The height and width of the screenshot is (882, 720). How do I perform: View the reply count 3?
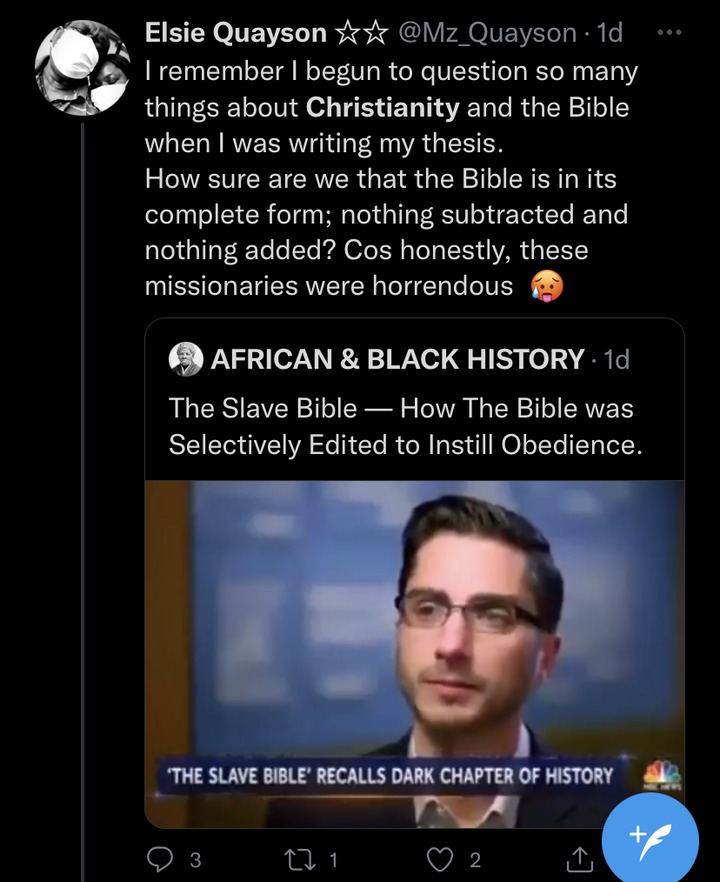click(x=195, y=860)
